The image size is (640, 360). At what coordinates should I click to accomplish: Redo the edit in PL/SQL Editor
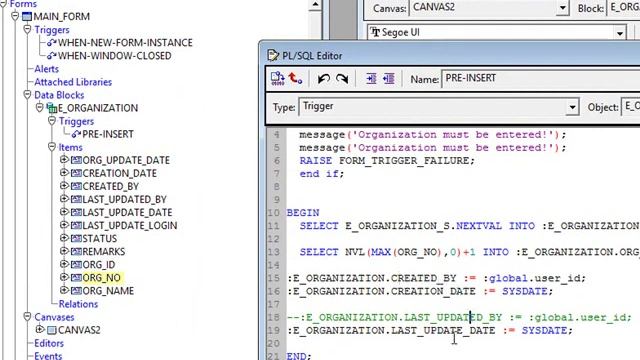pyautogui.click(x=342, y=78)
